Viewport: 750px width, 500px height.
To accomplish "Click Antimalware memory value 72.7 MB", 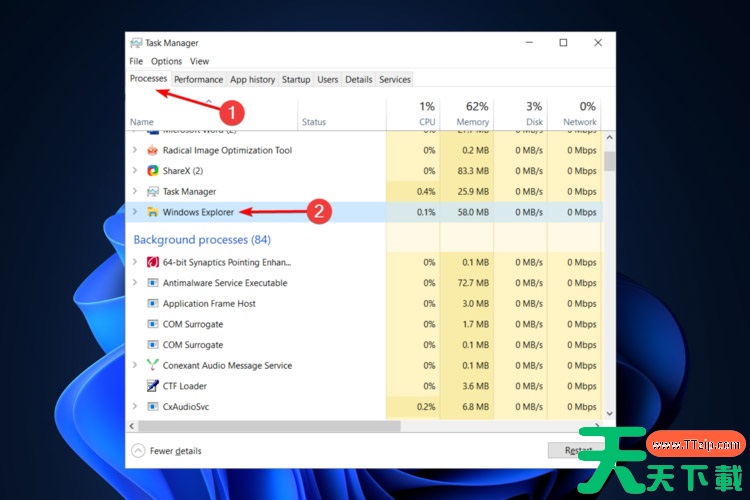I will click(473, 283).
